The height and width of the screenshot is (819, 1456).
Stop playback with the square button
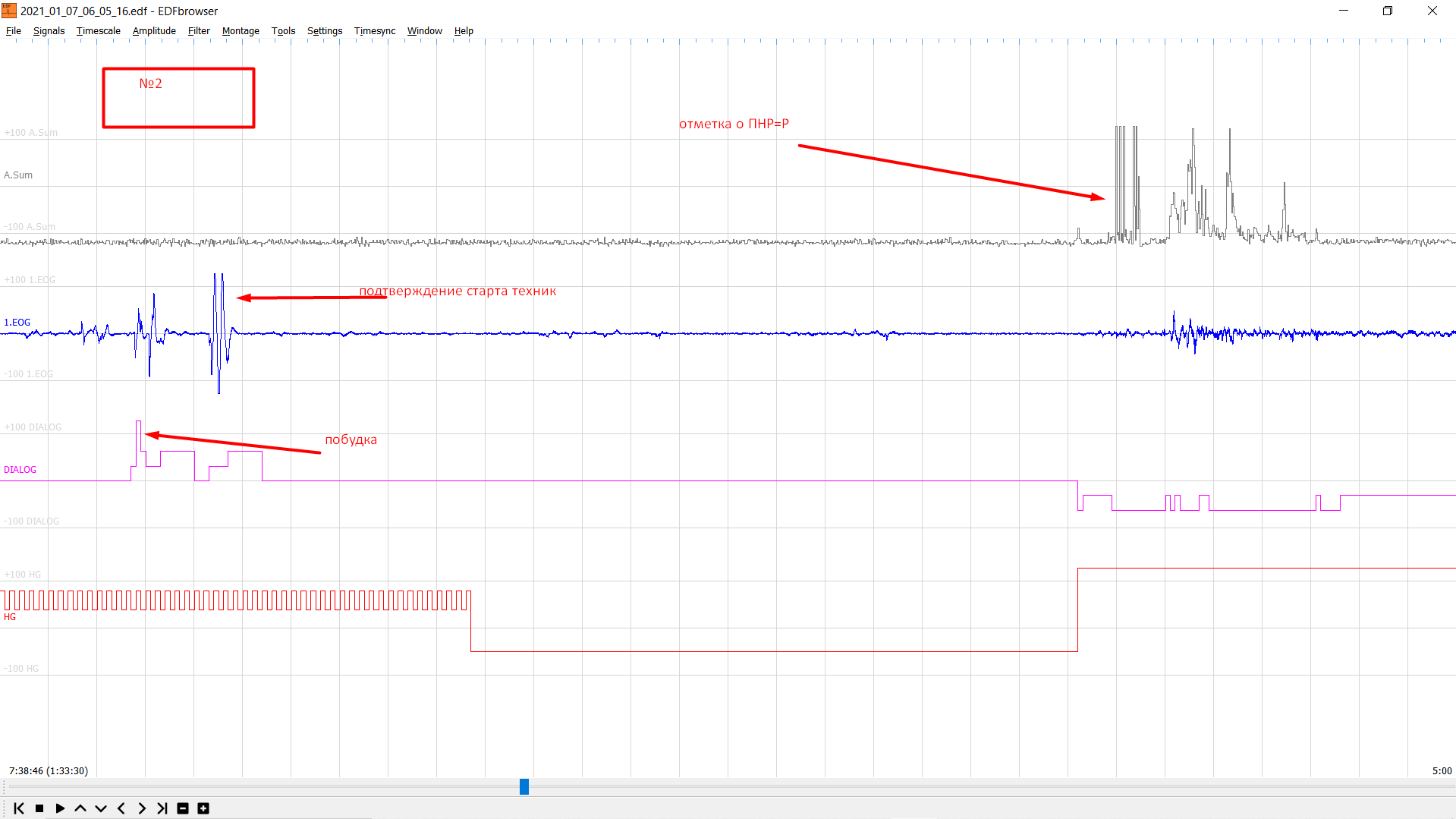[x=39, y=808]
